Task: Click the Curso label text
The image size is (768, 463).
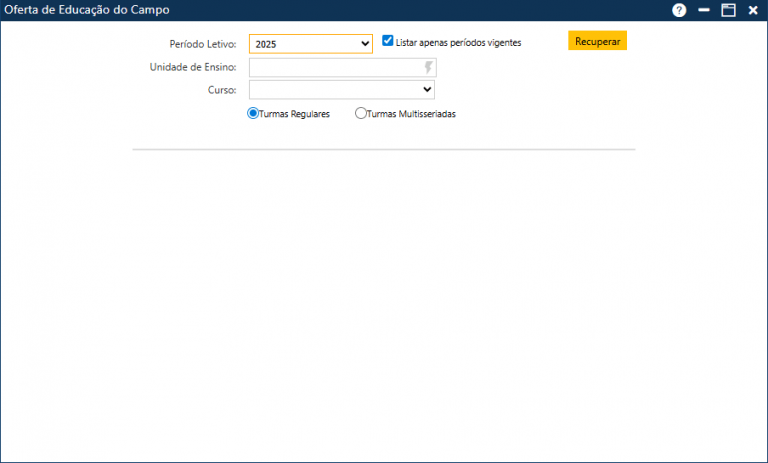Action: click(x=222, y=90)
